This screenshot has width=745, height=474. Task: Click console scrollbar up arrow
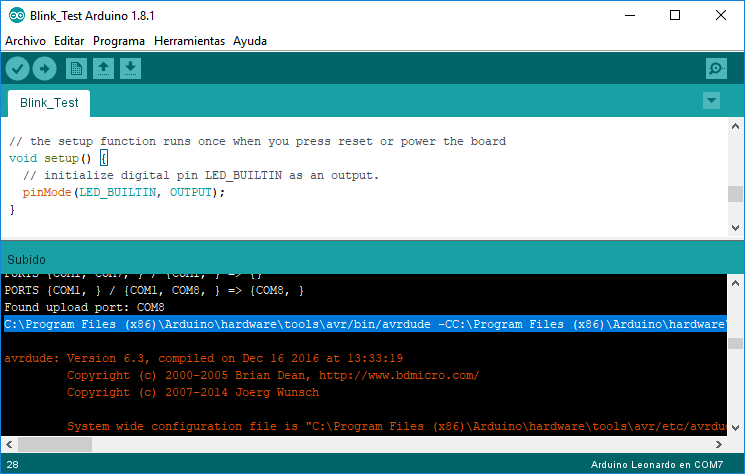pos(735,284)
